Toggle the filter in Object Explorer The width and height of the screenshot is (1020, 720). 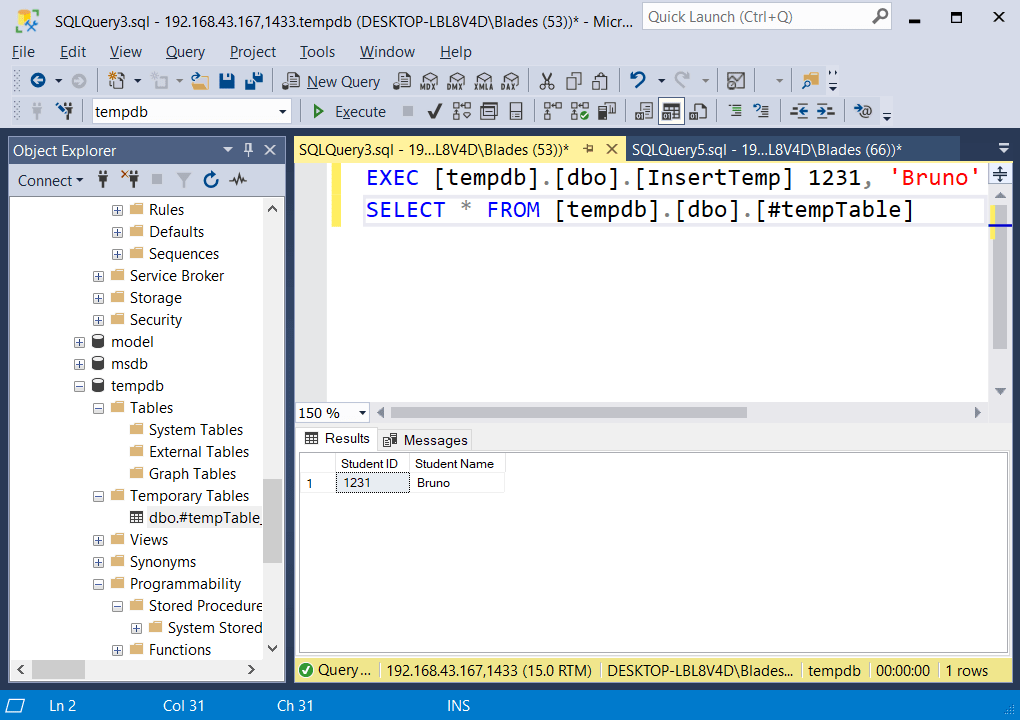(185, 180)
